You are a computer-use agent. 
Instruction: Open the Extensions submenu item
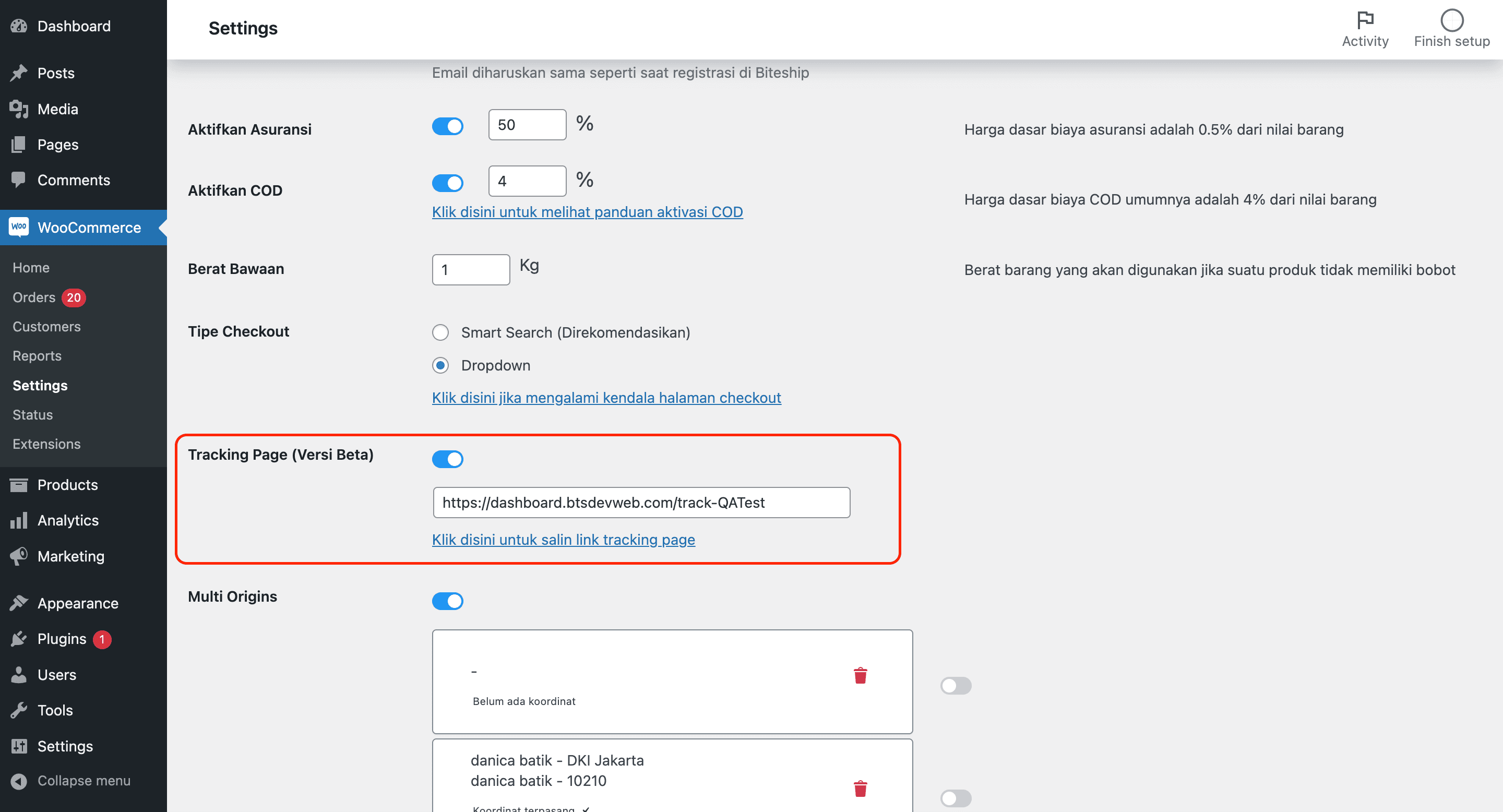(x=46, y=444)
